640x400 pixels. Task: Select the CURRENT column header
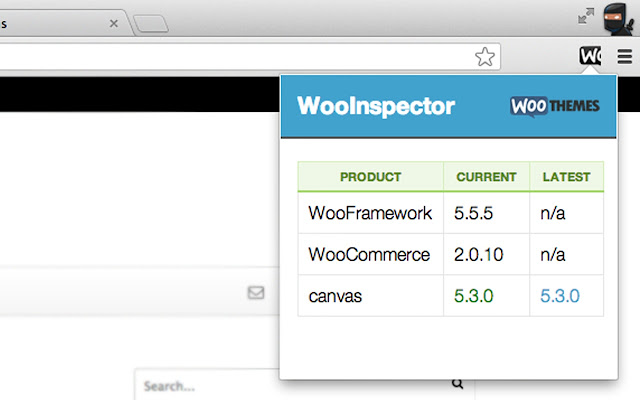point(487,177)
